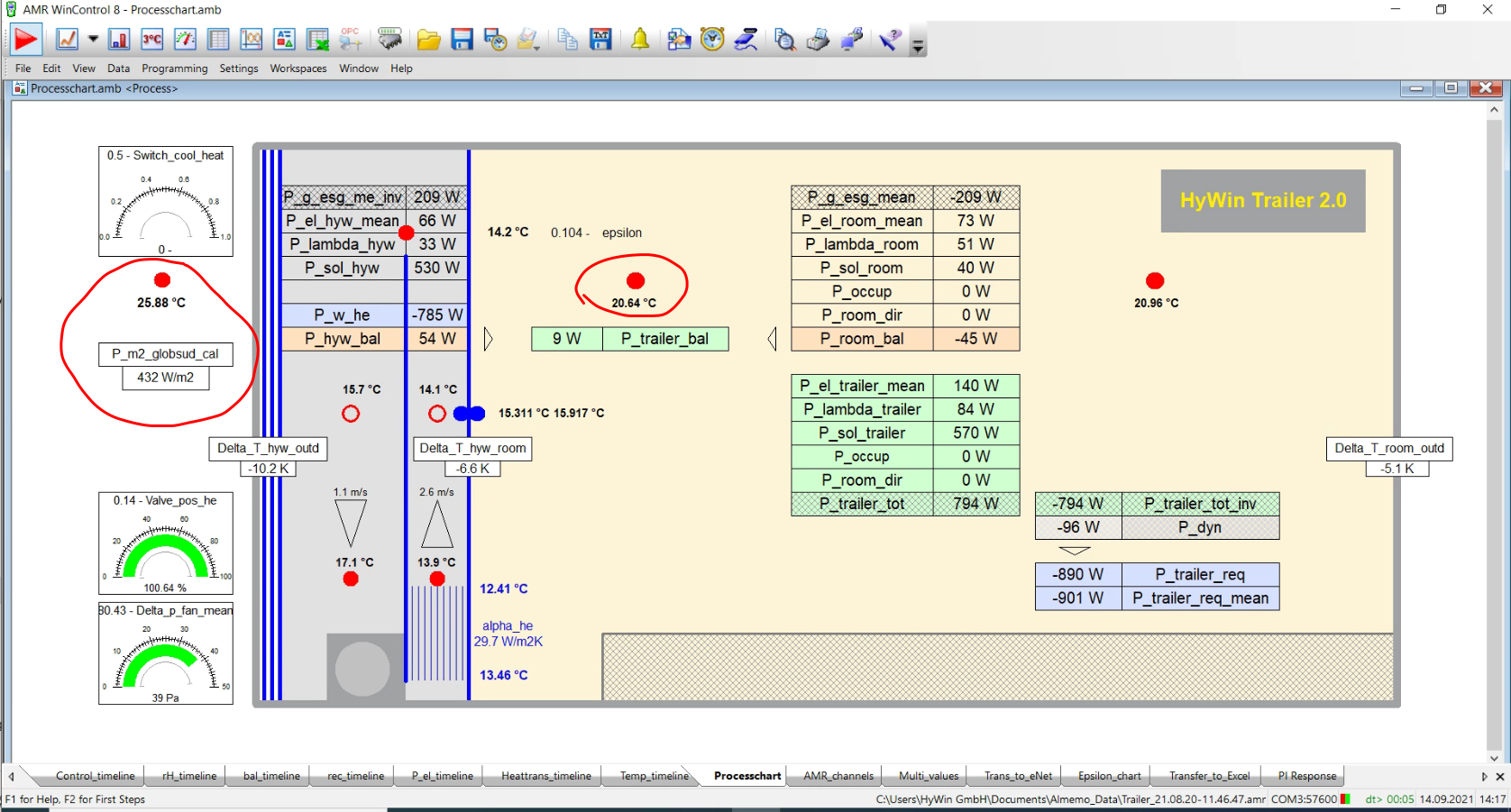The image size is (1511, 812).
Task: Click the Excel table export icon
Action: point(317,39)
